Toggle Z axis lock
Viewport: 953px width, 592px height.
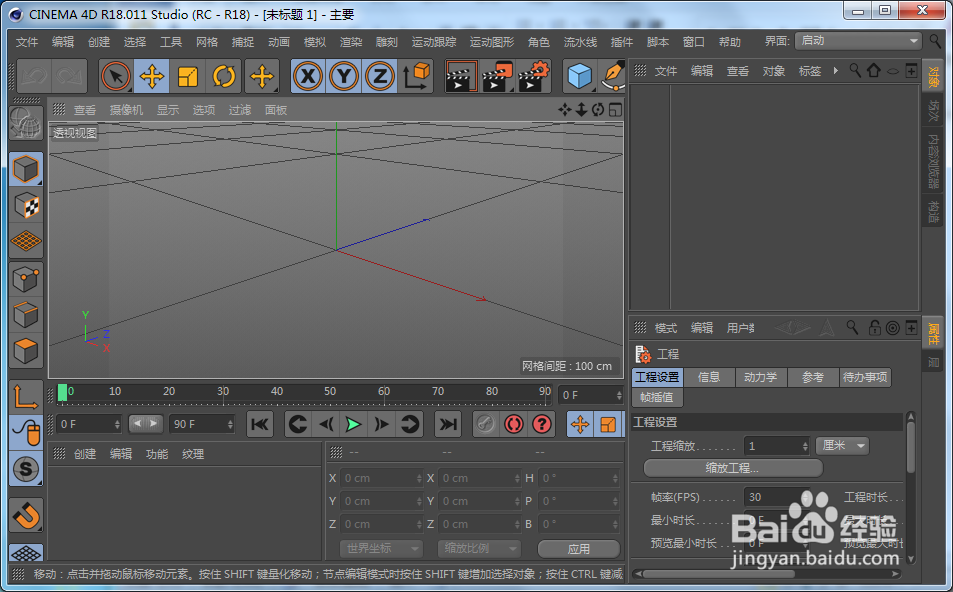tap(380, 77)
